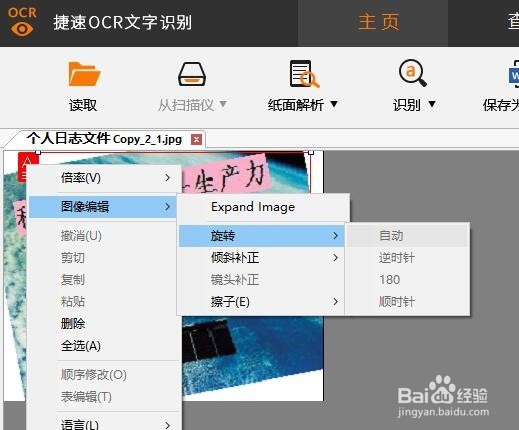The width and height of the screenshot is (519, 430).
Task: Expand the 图像编辑 submenu
Action: tap(103, 207)
